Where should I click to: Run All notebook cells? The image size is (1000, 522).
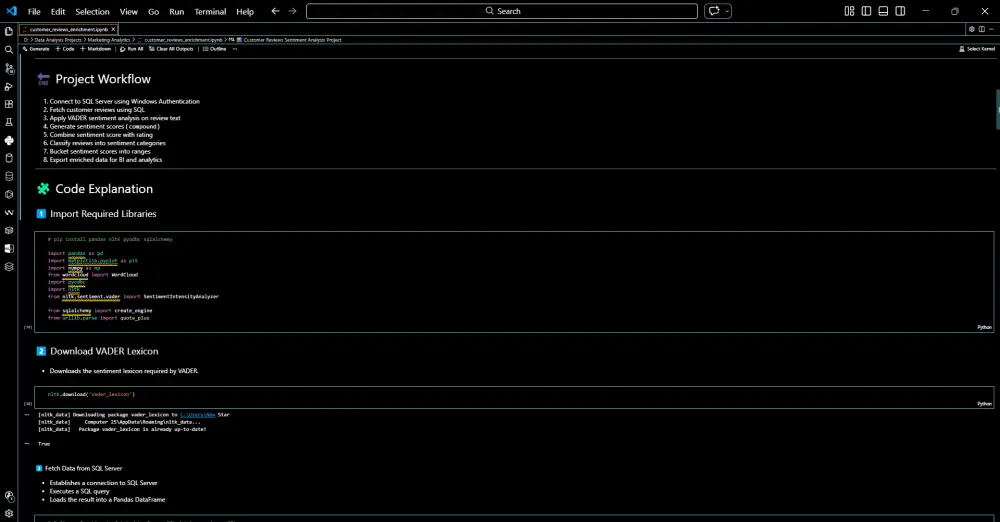[131, 49]
